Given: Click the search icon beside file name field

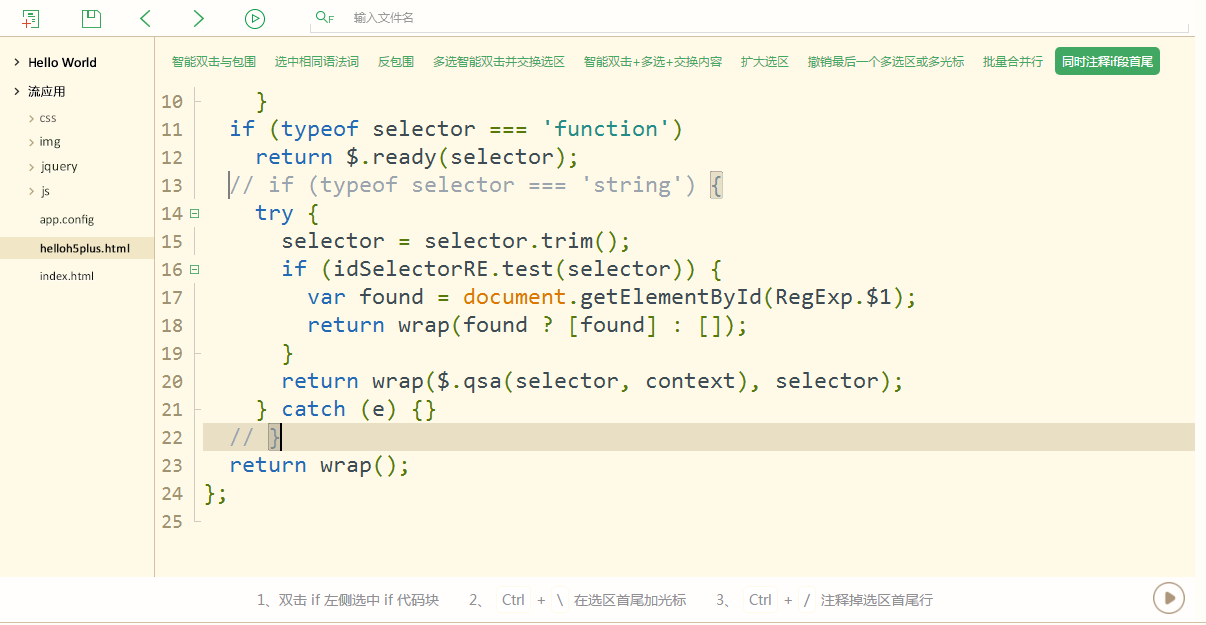Looking at the screenshot, I should (x=324, y=18).
